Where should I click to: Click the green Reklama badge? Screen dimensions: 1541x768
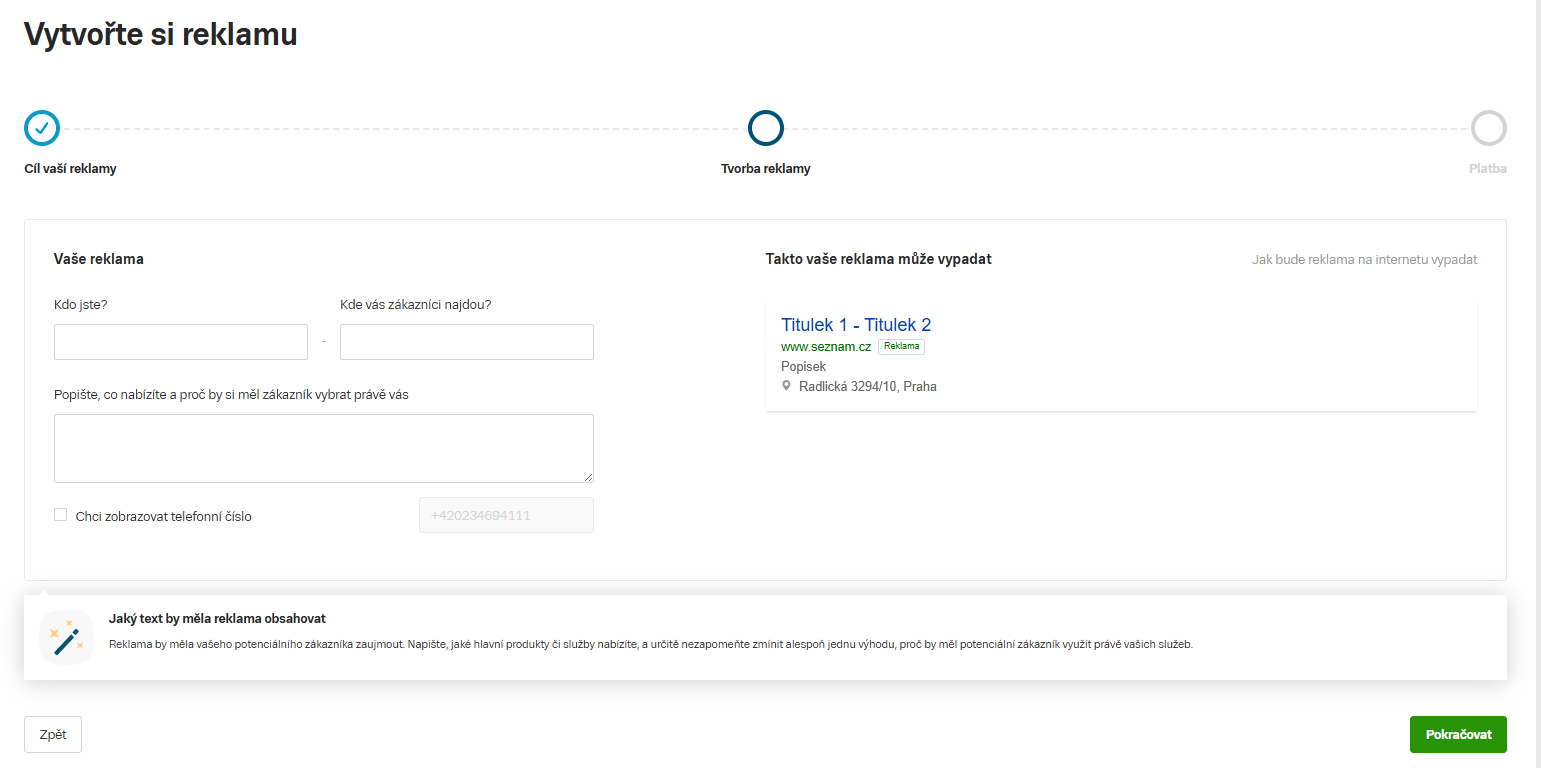(x=901, y=346)
